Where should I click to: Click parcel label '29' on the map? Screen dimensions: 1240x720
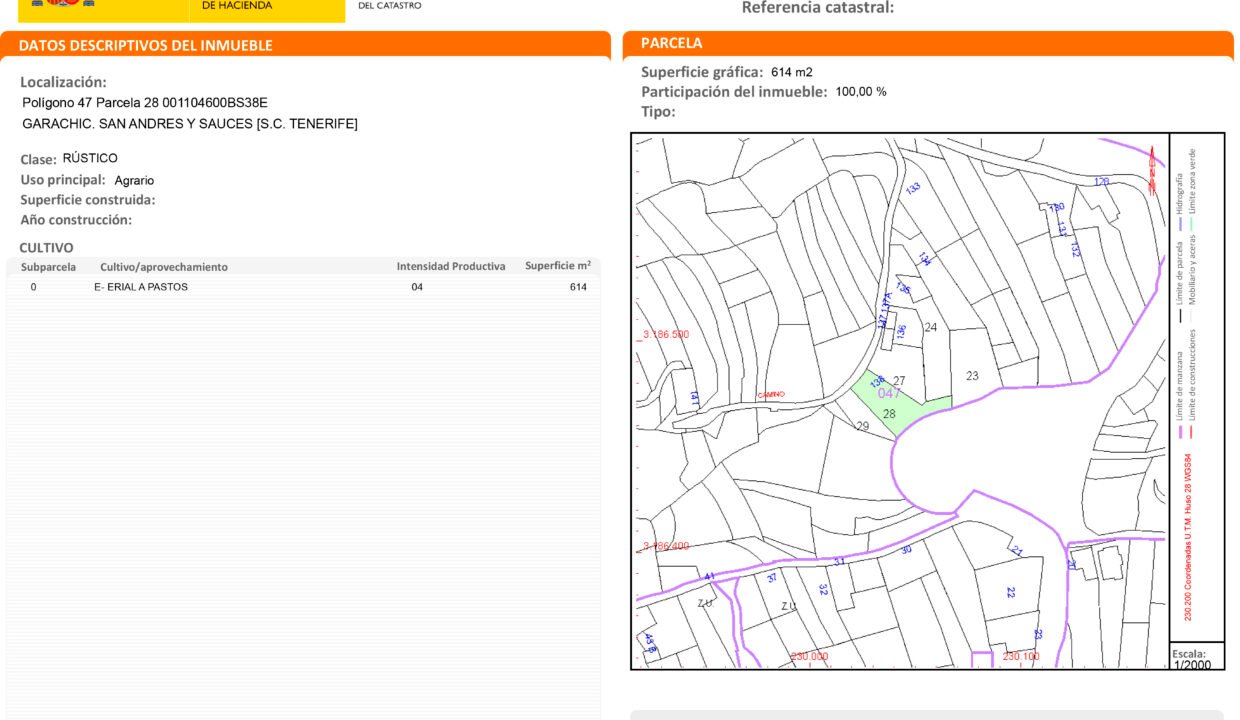coord(862,426)
